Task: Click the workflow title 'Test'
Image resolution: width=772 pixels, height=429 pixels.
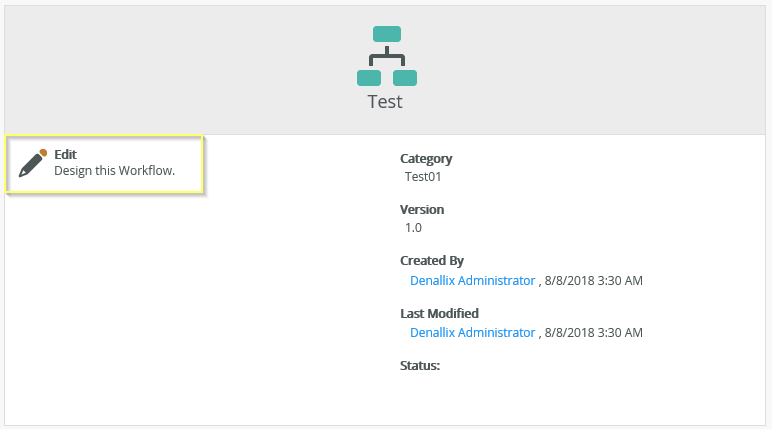Action: [385, 101]
